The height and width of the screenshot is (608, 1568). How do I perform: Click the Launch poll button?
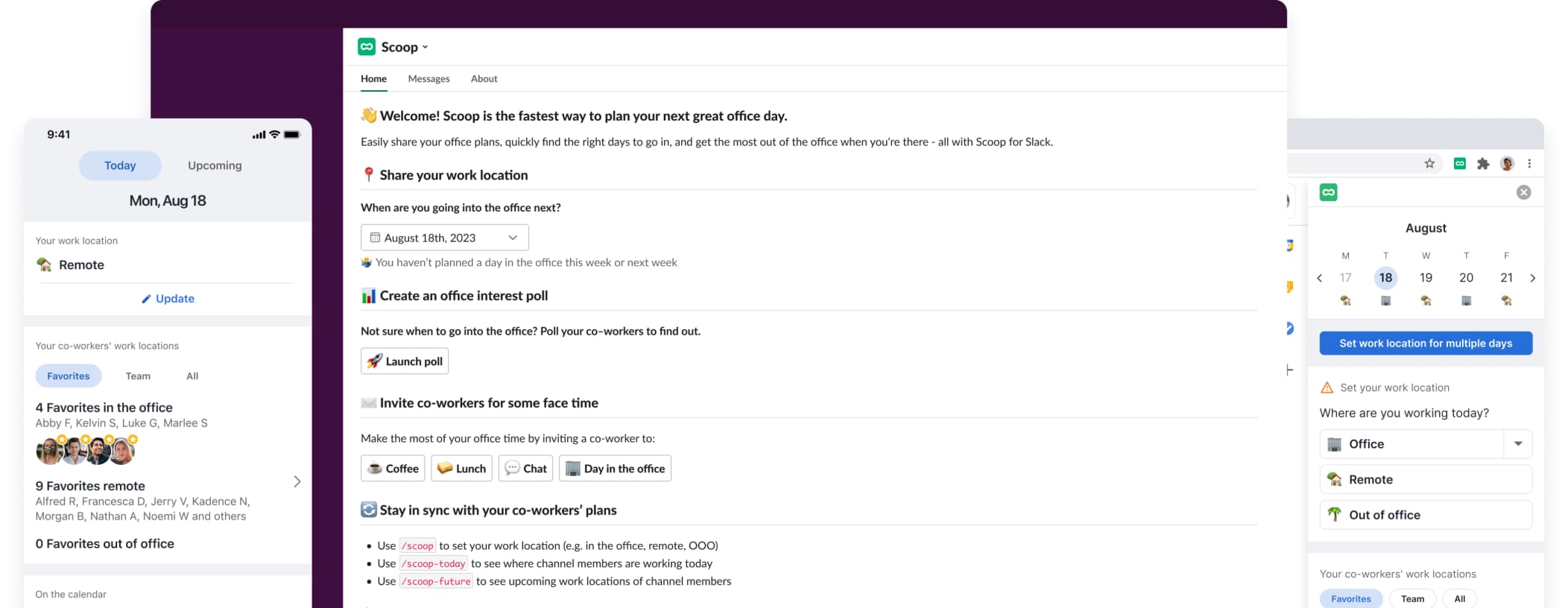(405, 361)
